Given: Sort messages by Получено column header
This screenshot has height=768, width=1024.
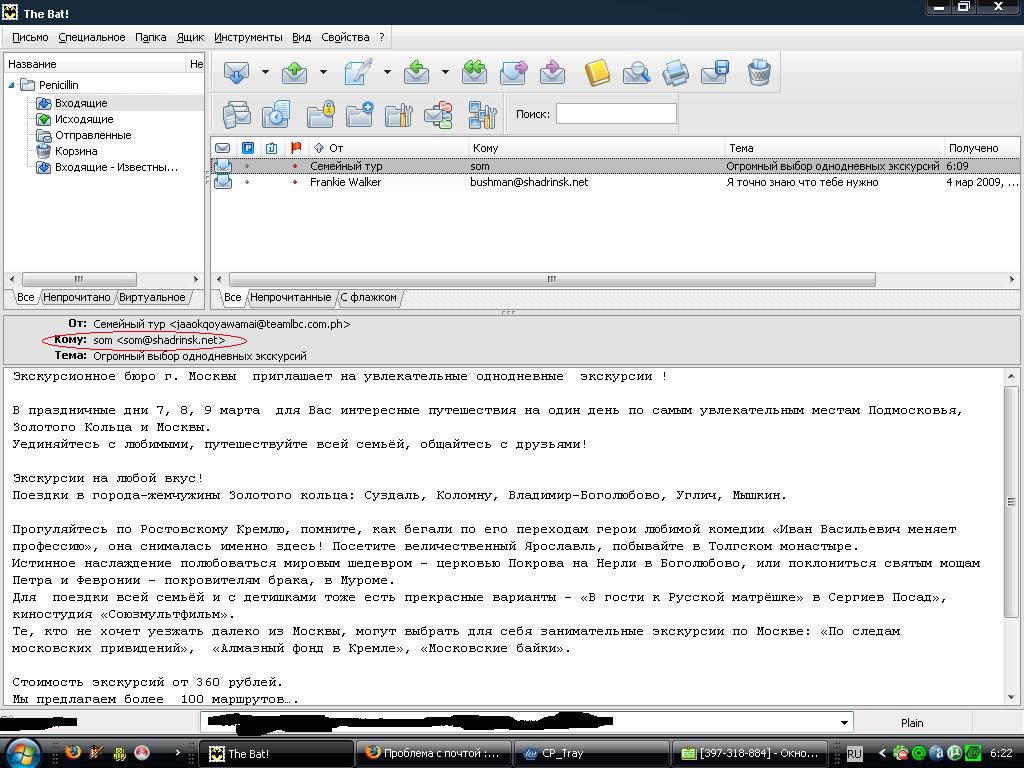Looking at the screenshot, I should point(982,148).
